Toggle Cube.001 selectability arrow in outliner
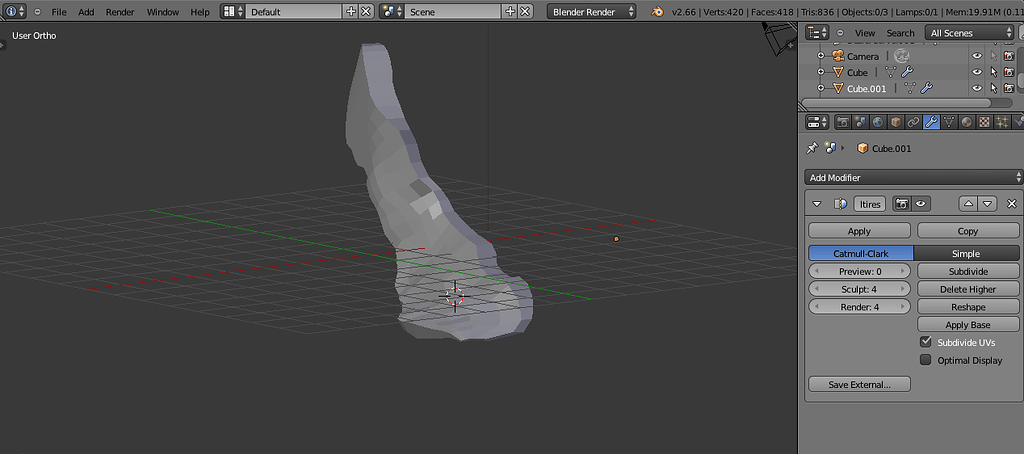 click(994, 88)
